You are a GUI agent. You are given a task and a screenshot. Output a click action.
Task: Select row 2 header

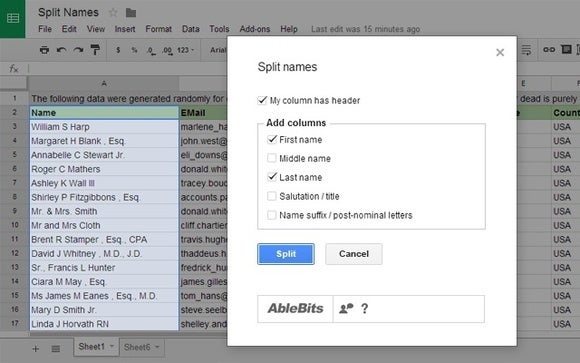(14, 112)
